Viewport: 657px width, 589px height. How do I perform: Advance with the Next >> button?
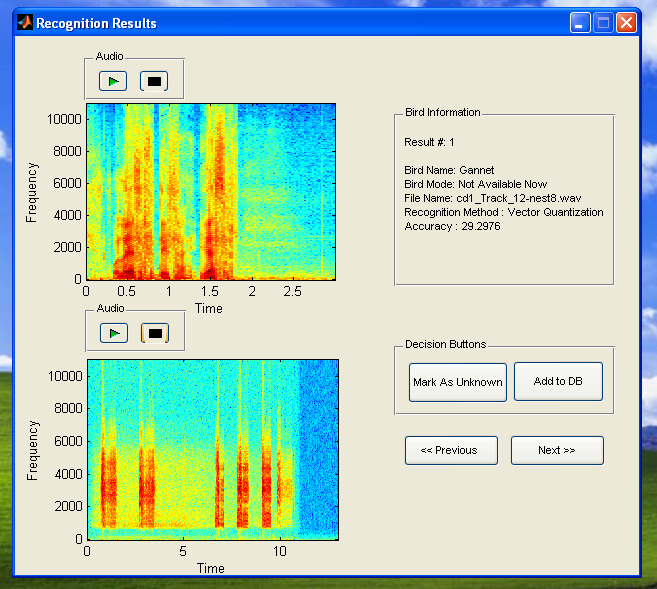(x=557, y=450)
